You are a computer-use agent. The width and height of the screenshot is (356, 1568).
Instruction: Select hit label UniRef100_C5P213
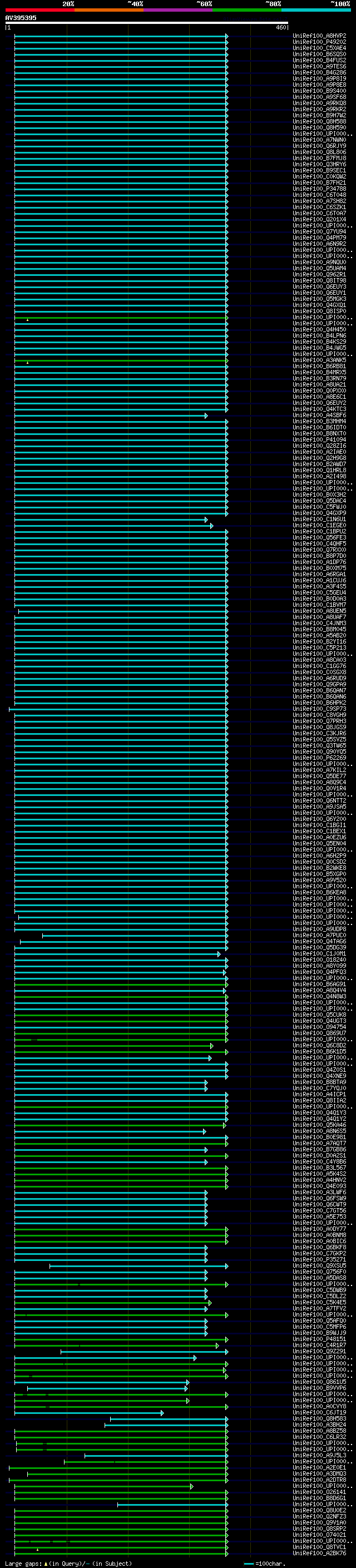(x=319, y=647)
